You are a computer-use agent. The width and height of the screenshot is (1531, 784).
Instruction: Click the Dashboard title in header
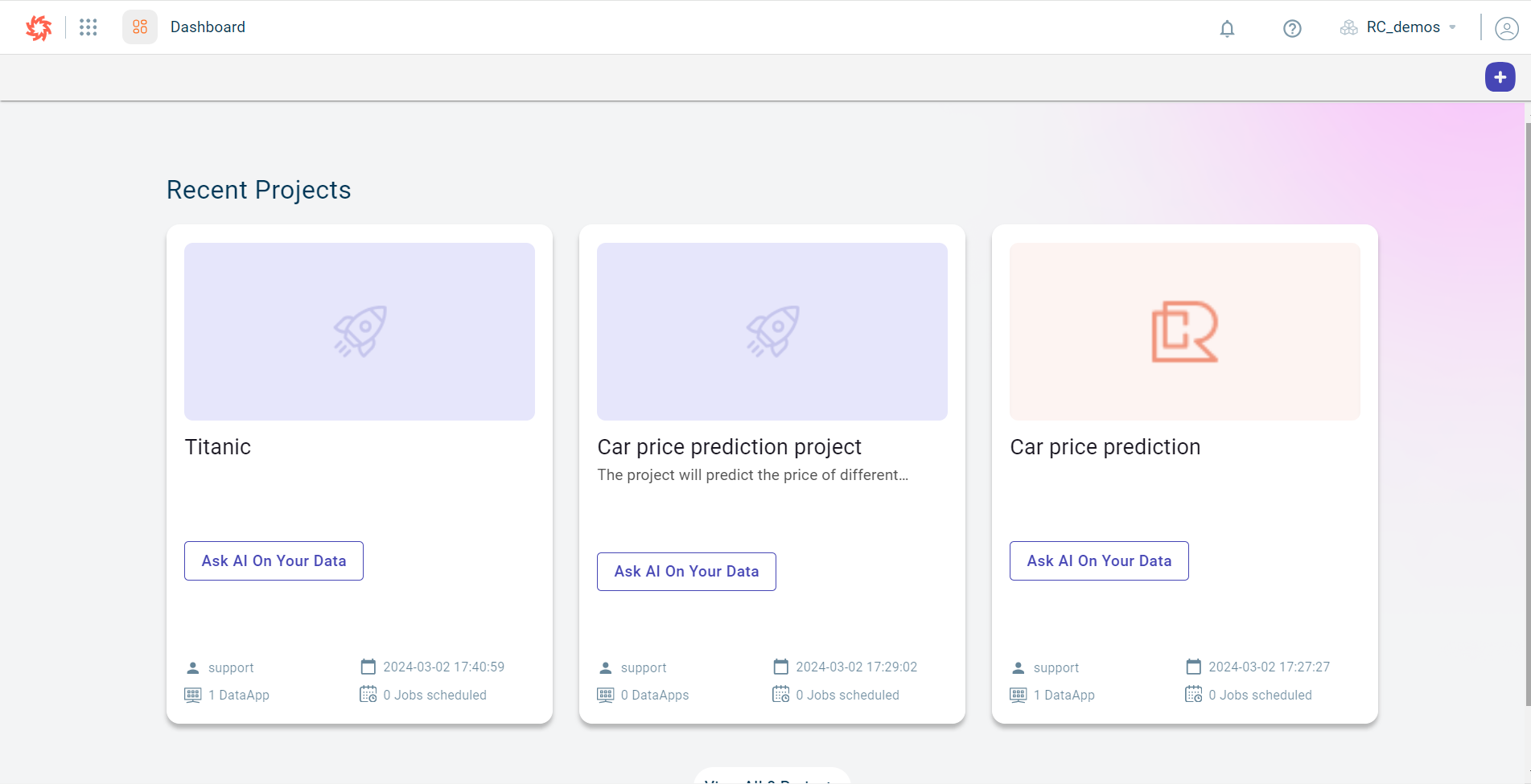(x=208, y=27)
